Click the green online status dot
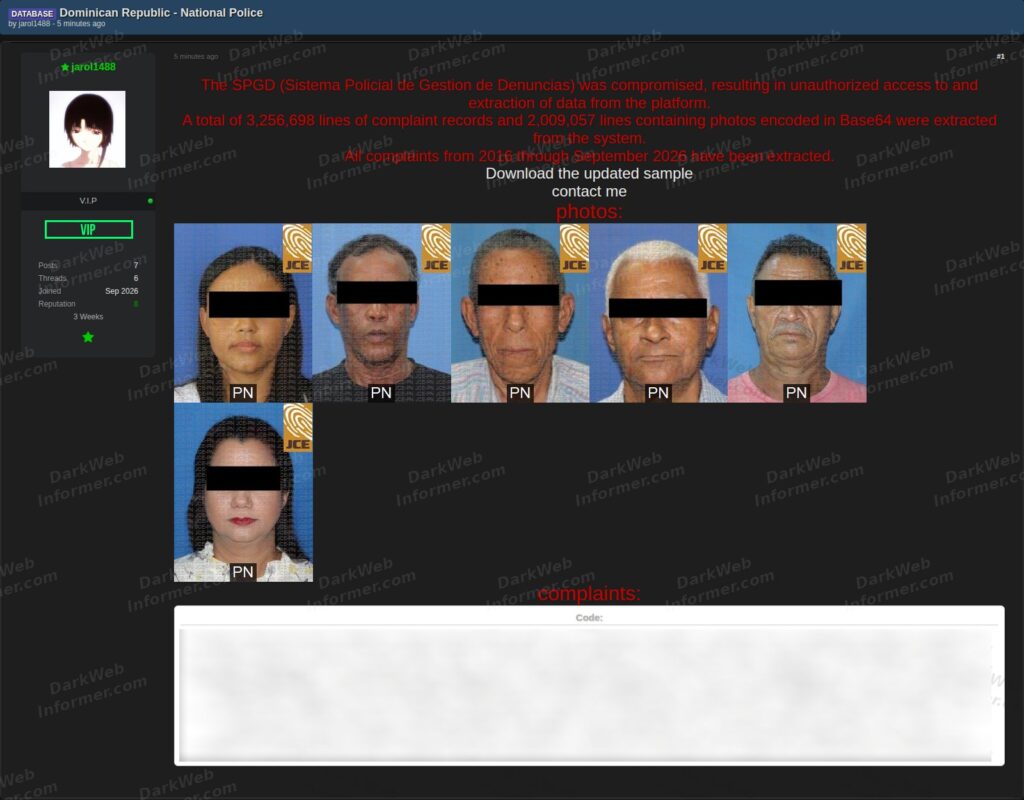Viewport: 1024px width, 800px height. pyautogui.click(x=150, y=201)
